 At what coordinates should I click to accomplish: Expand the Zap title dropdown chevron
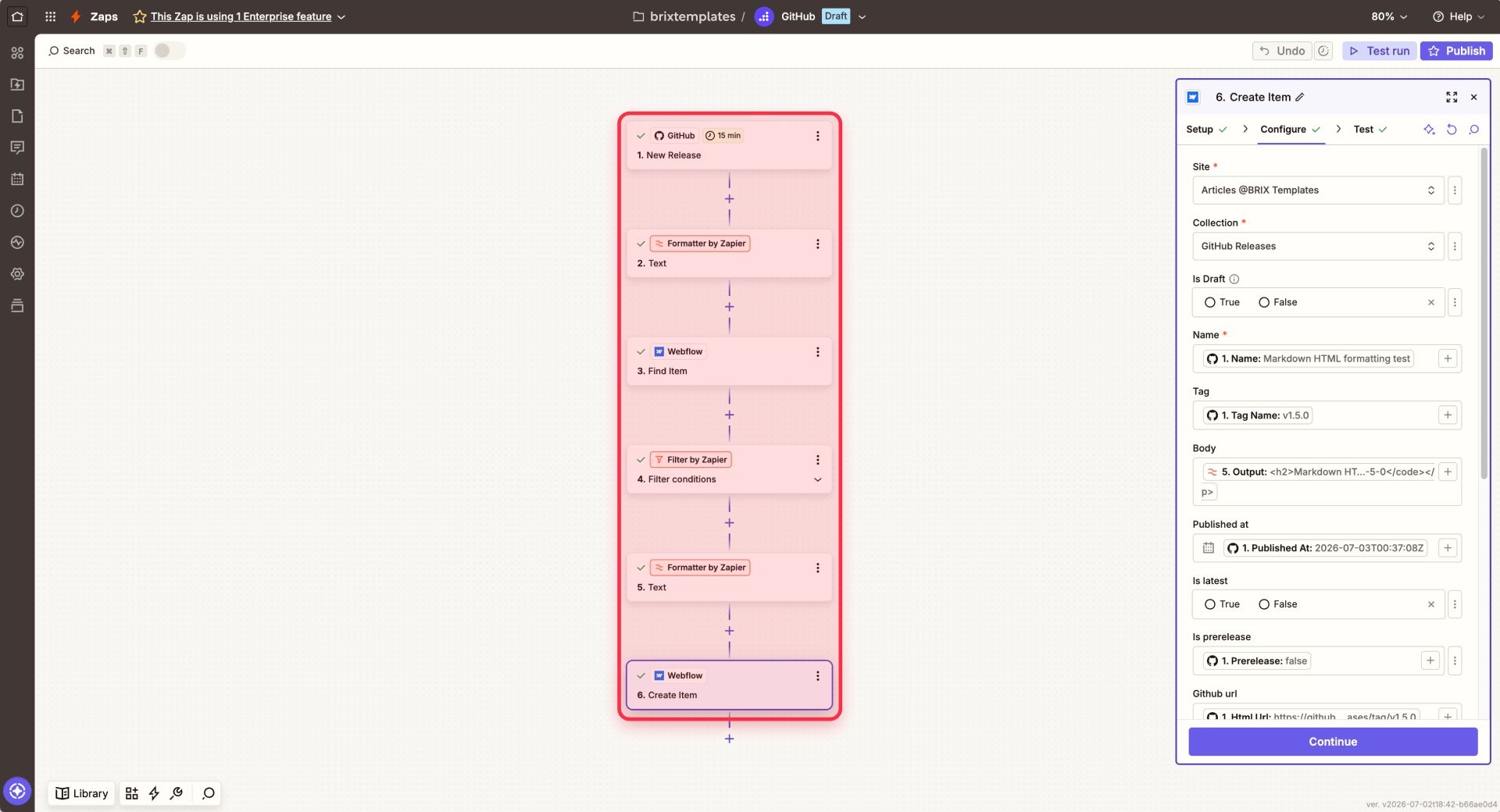point(862,16)
